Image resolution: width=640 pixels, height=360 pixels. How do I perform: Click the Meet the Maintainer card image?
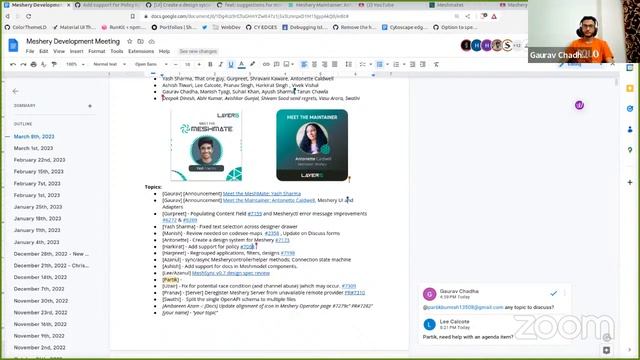[312, 145]
